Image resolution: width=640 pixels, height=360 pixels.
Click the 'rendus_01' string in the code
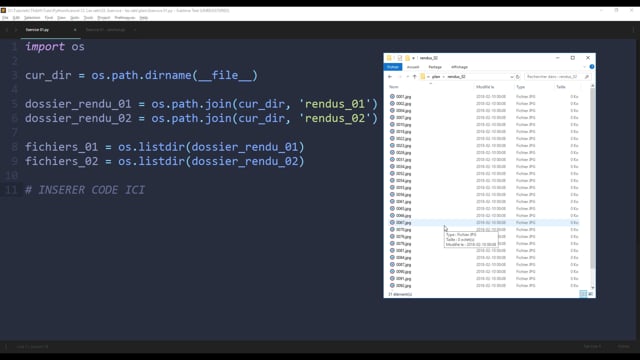point(335,104)
